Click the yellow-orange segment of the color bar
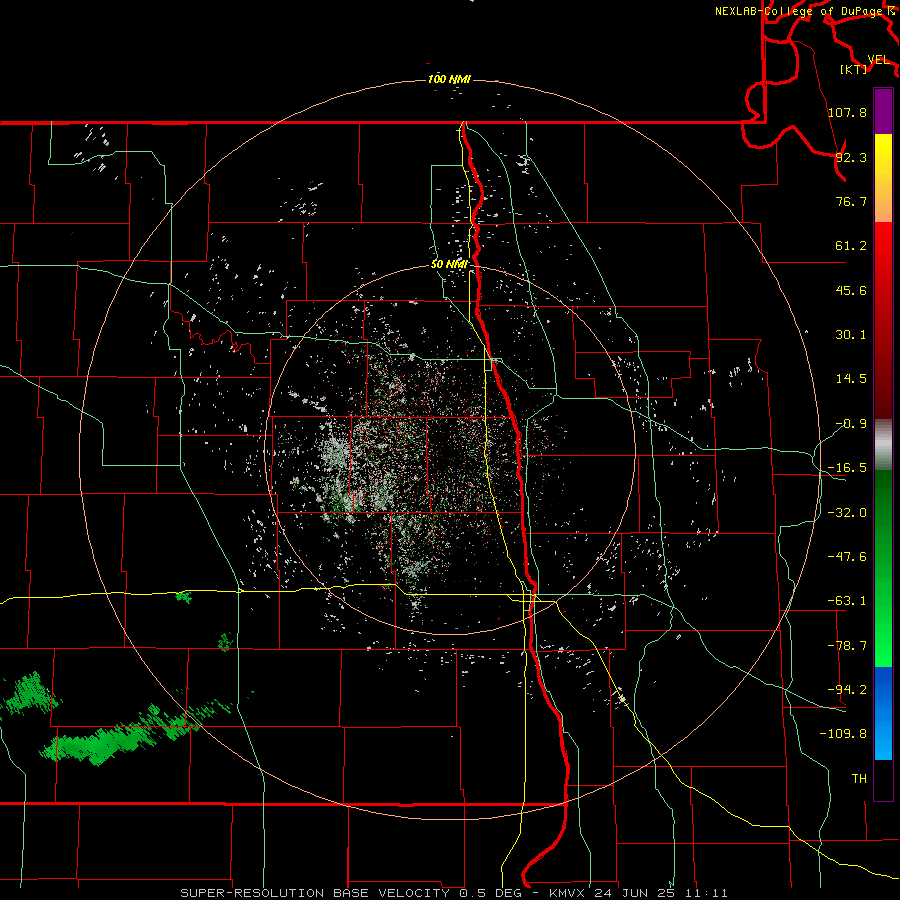Viewport: 900px width, 900px height. pyautogui.click(x=883, y=178)
